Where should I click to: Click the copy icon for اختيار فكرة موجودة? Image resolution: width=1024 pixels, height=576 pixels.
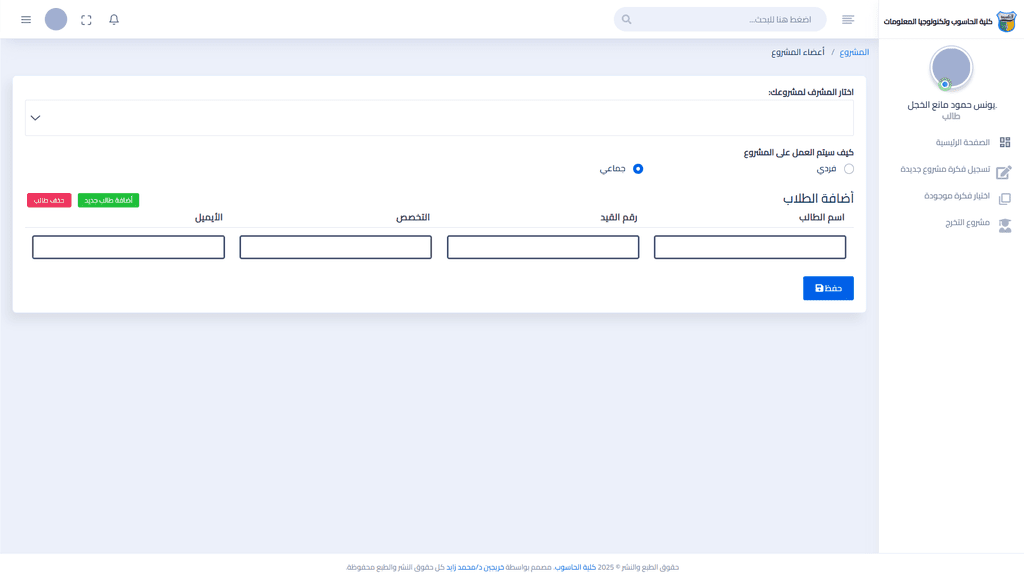(1005, 199)
